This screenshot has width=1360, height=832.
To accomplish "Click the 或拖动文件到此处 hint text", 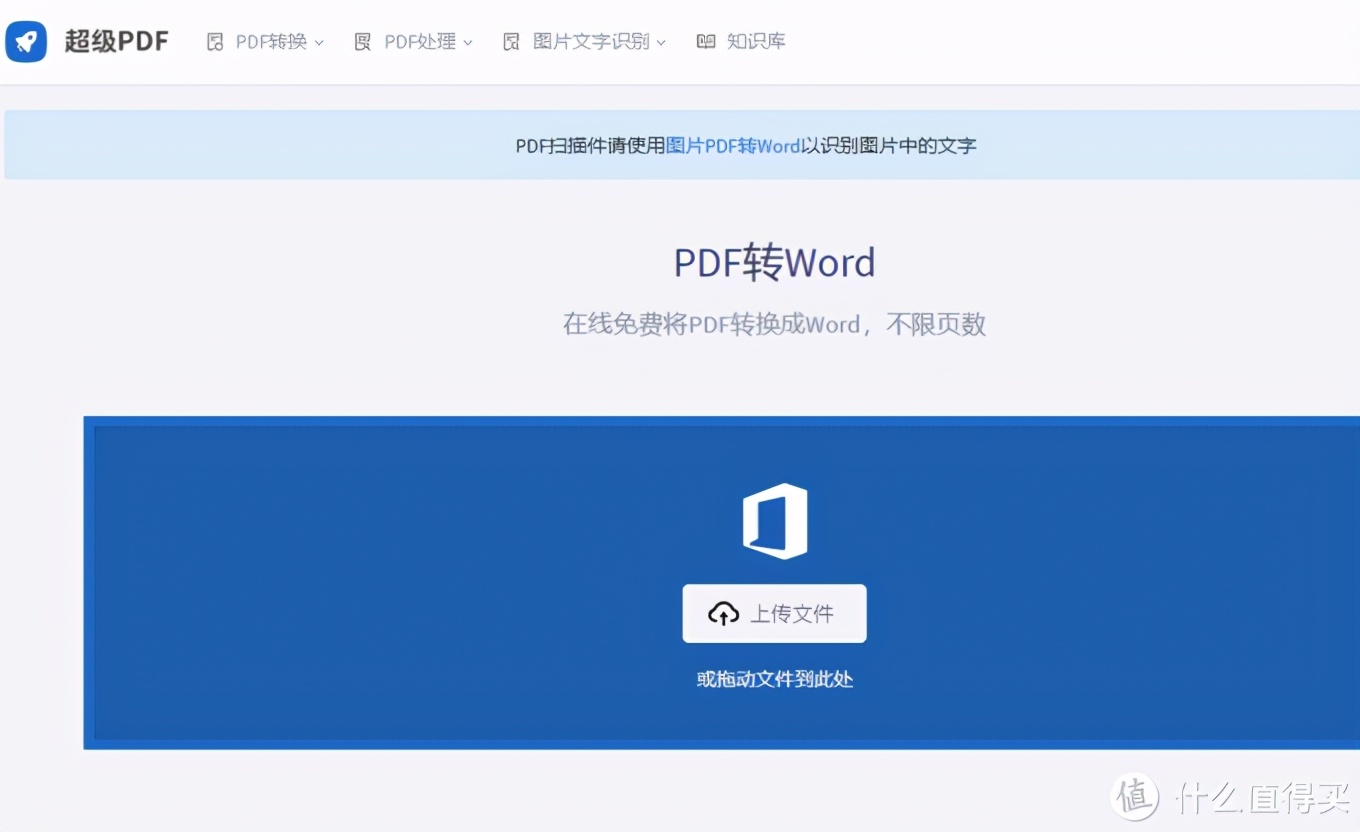I will 774,679.
